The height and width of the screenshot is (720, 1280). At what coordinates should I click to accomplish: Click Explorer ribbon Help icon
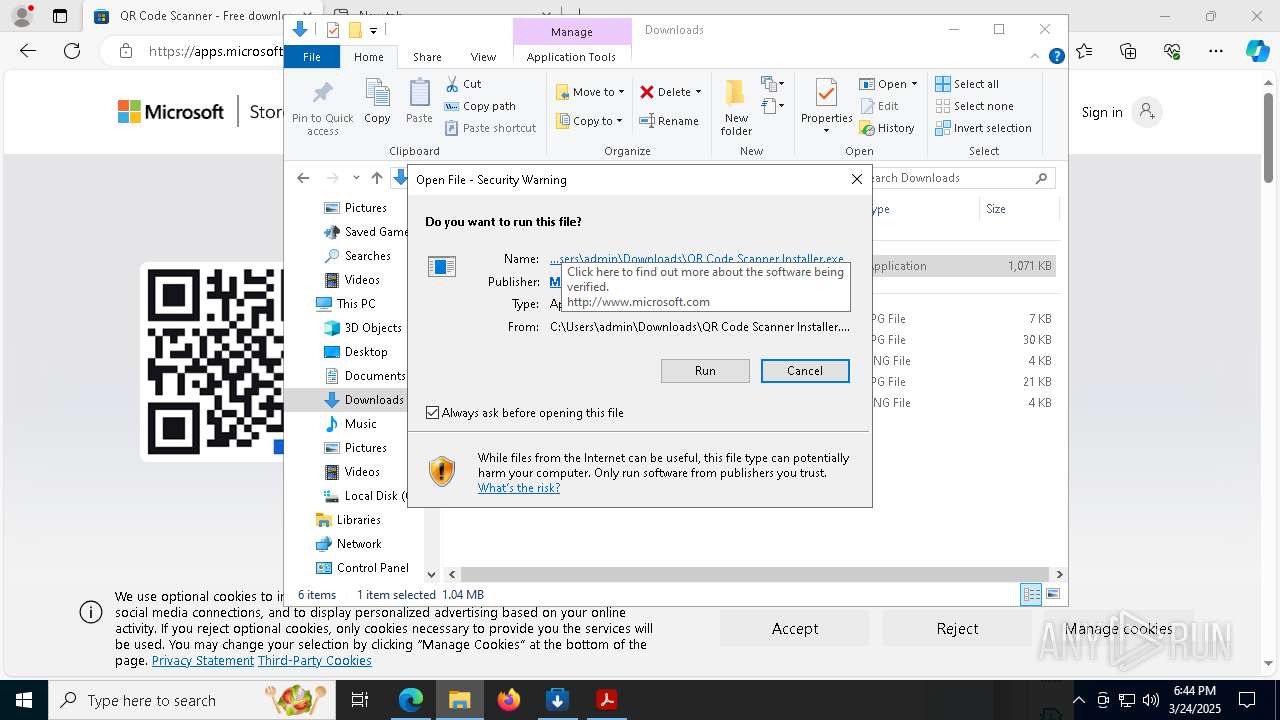[x=1056, y=57]
